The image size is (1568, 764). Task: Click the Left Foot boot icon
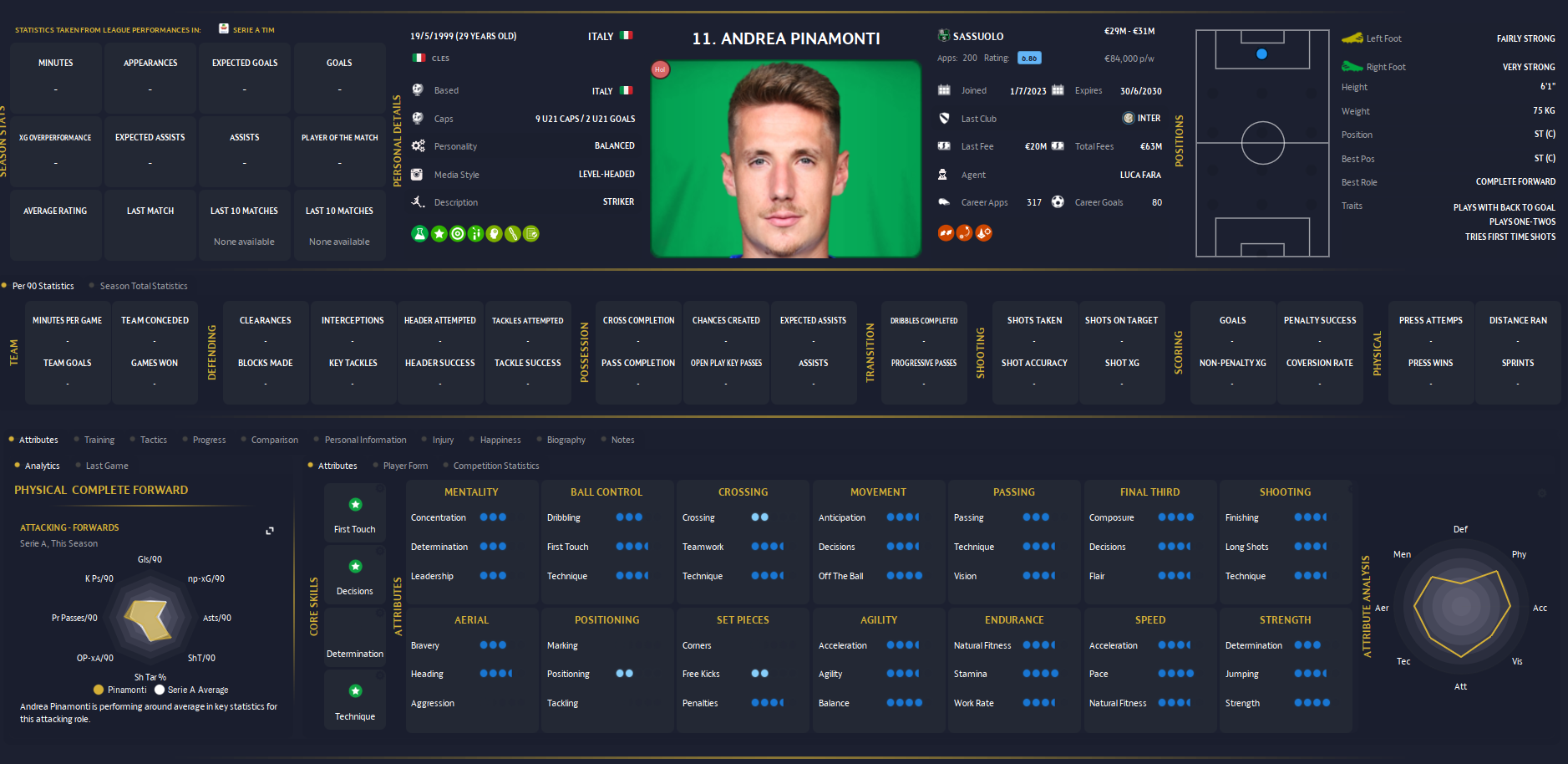tap(1352, 38)
